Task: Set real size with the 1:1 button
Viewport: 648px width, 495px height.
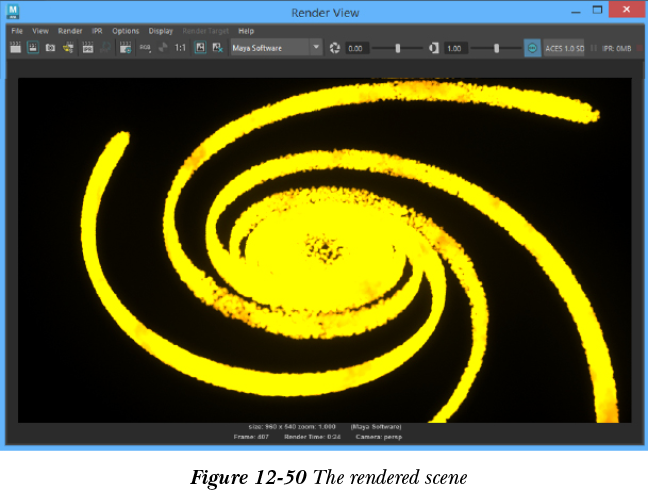Action: 180,47
